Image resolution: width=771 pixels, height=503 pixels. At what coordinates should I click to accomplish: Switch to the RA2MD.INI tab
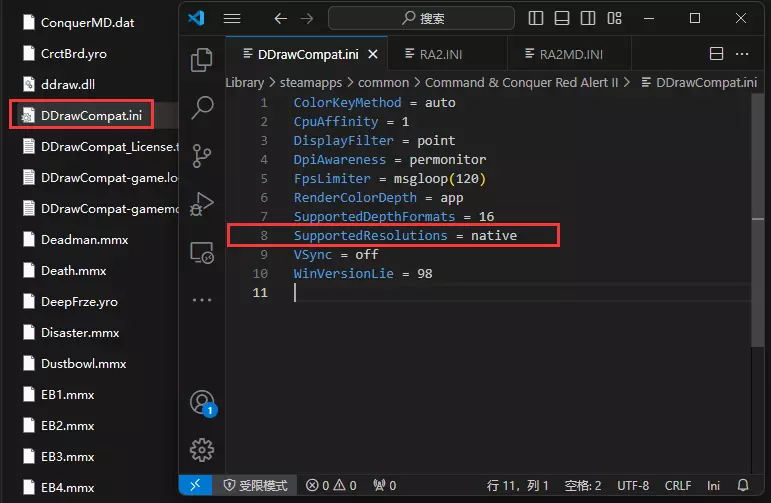tap(569, 54)
